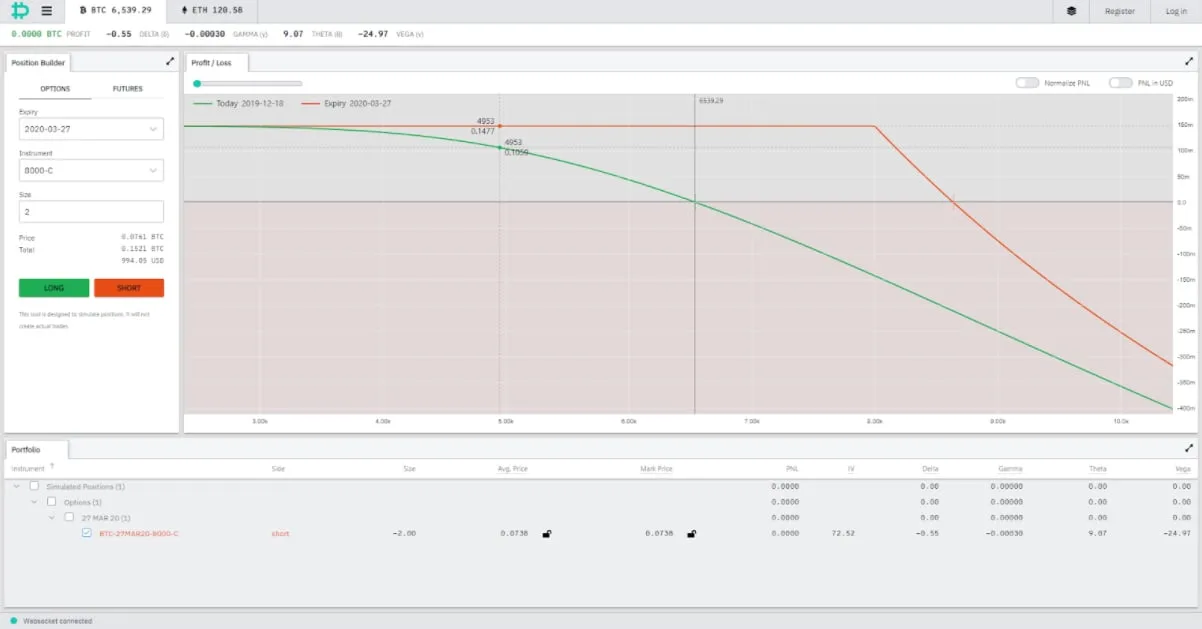Click the Delta column header
Screen dimensions: 1202x629
(x=930, y=468)
